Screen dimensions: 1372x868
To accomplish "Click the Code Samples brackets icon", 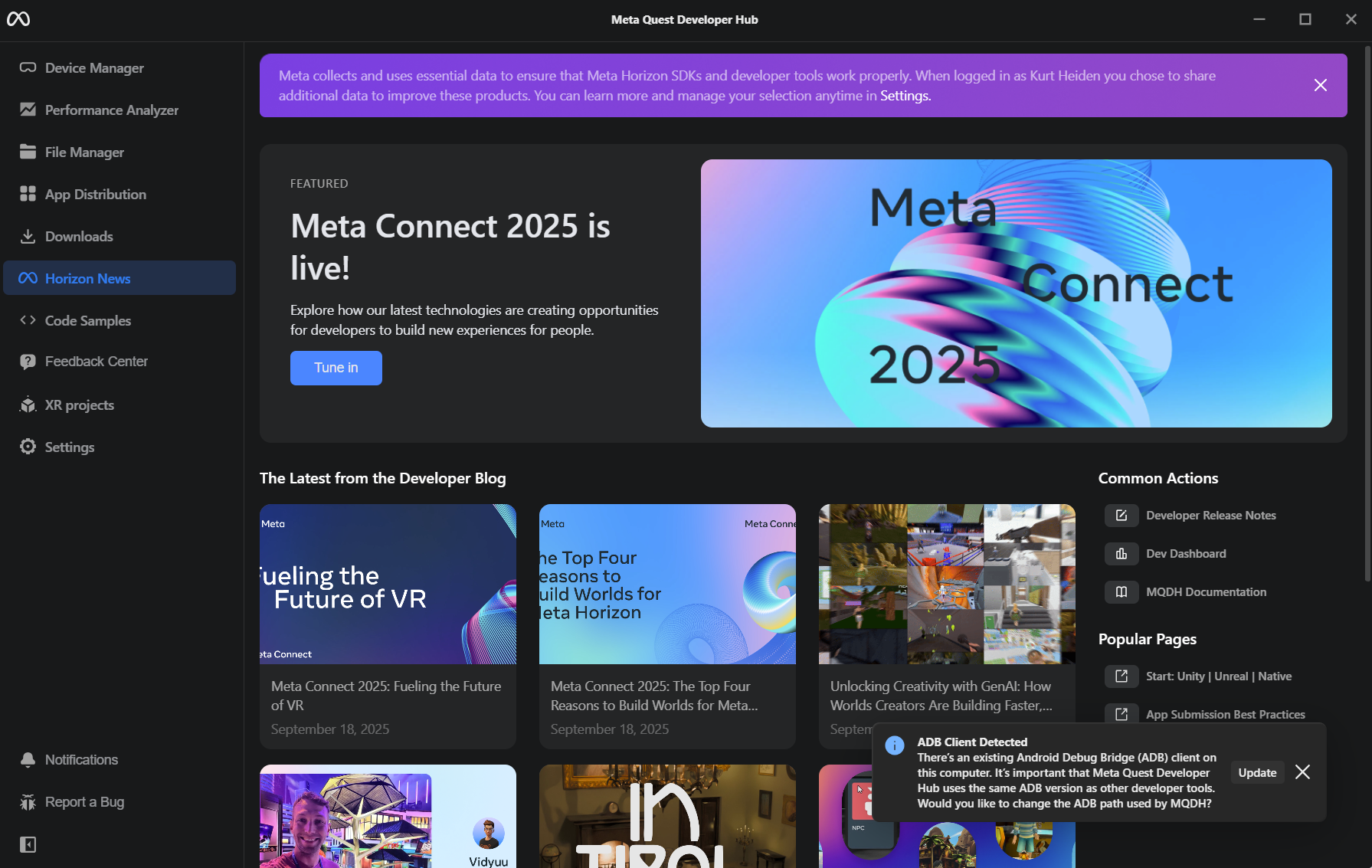I will point(28,320).
